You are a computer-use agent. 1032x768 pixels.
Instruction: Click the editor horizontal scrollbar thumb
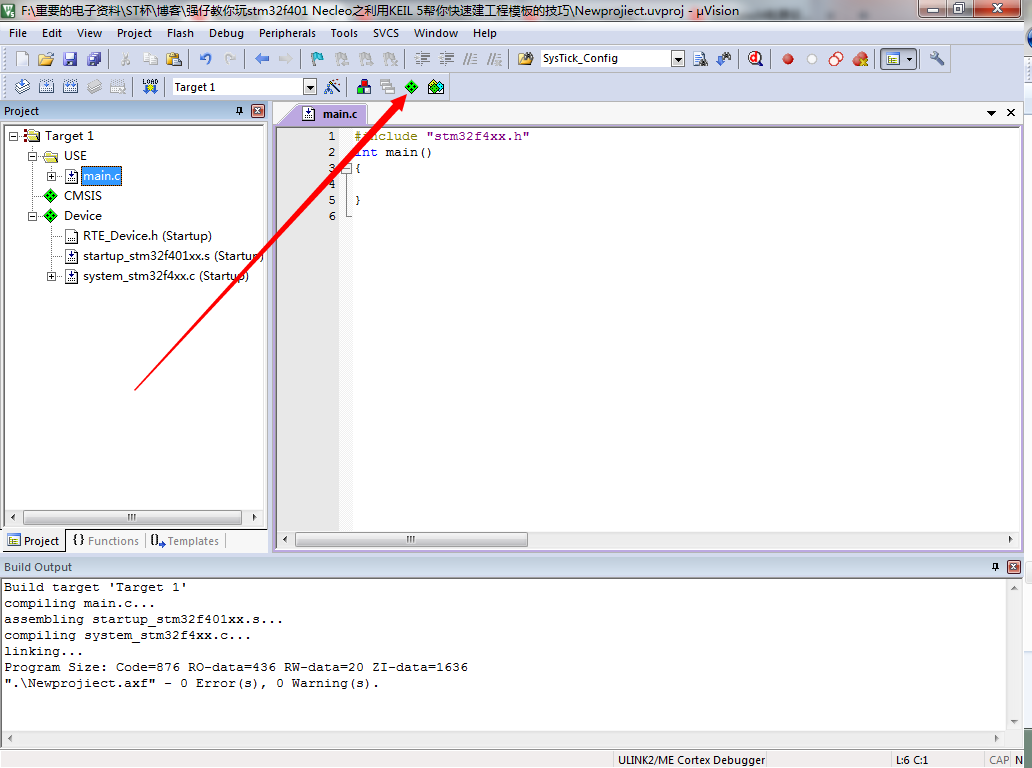coord(411,540)
